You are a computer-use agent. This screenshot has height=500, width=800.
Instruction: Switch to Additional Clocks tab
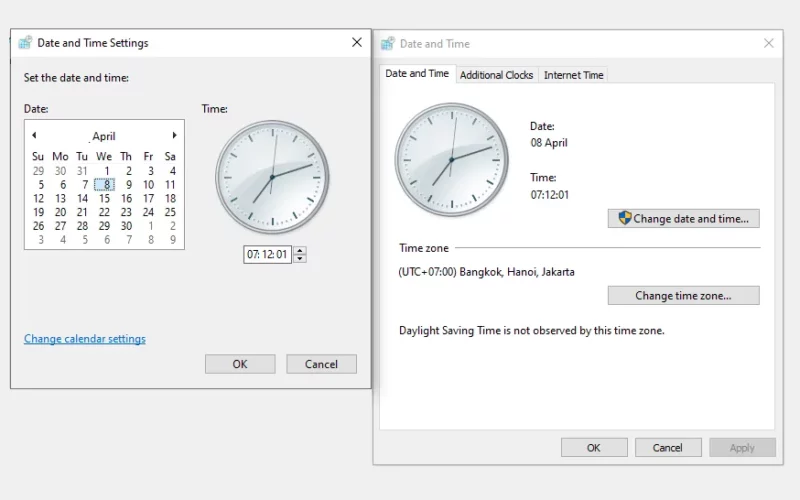pos(496,75)
